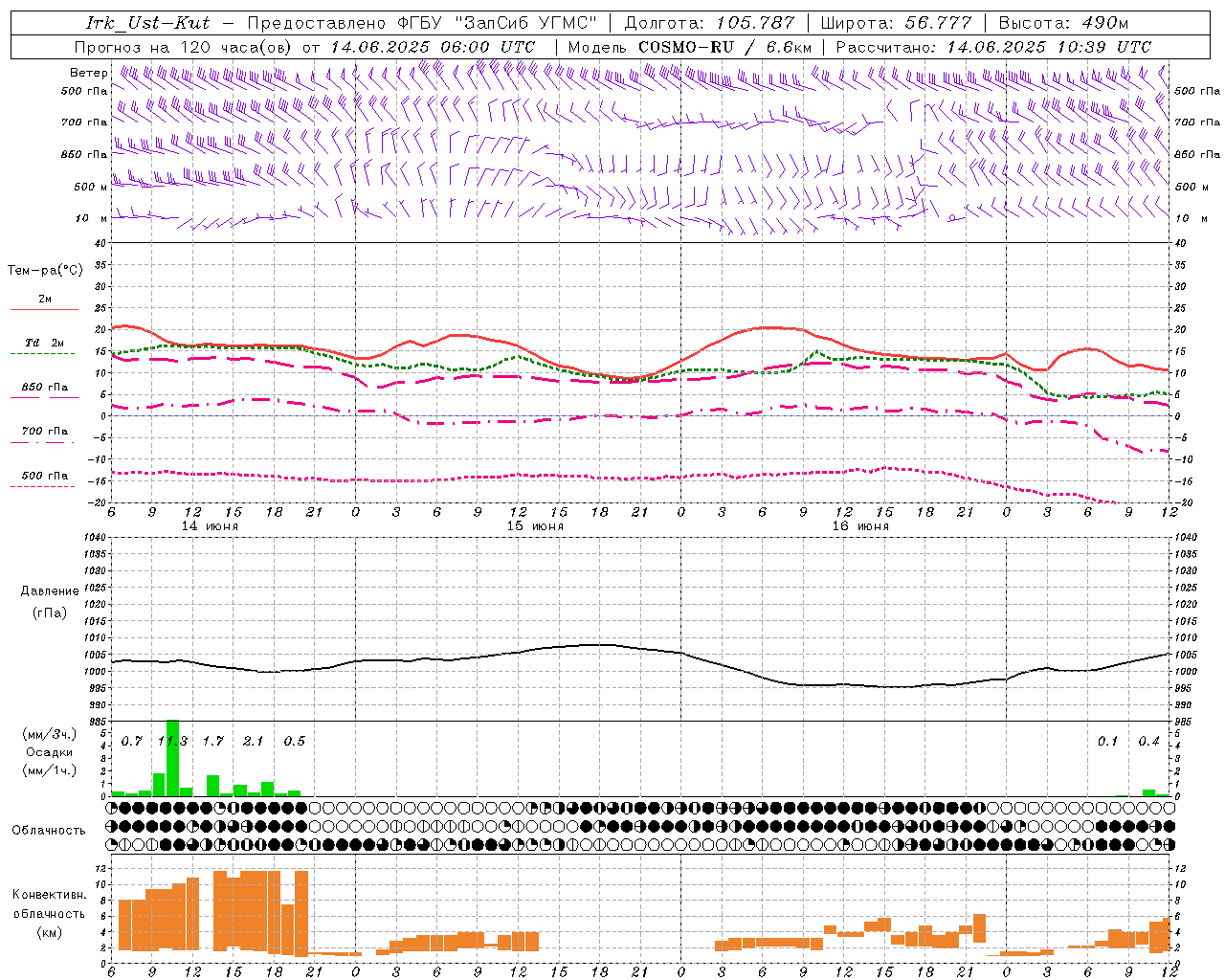Select the Тем-ра(°C) axis label
The image size is (1225, 980).
tap(45, 271)
